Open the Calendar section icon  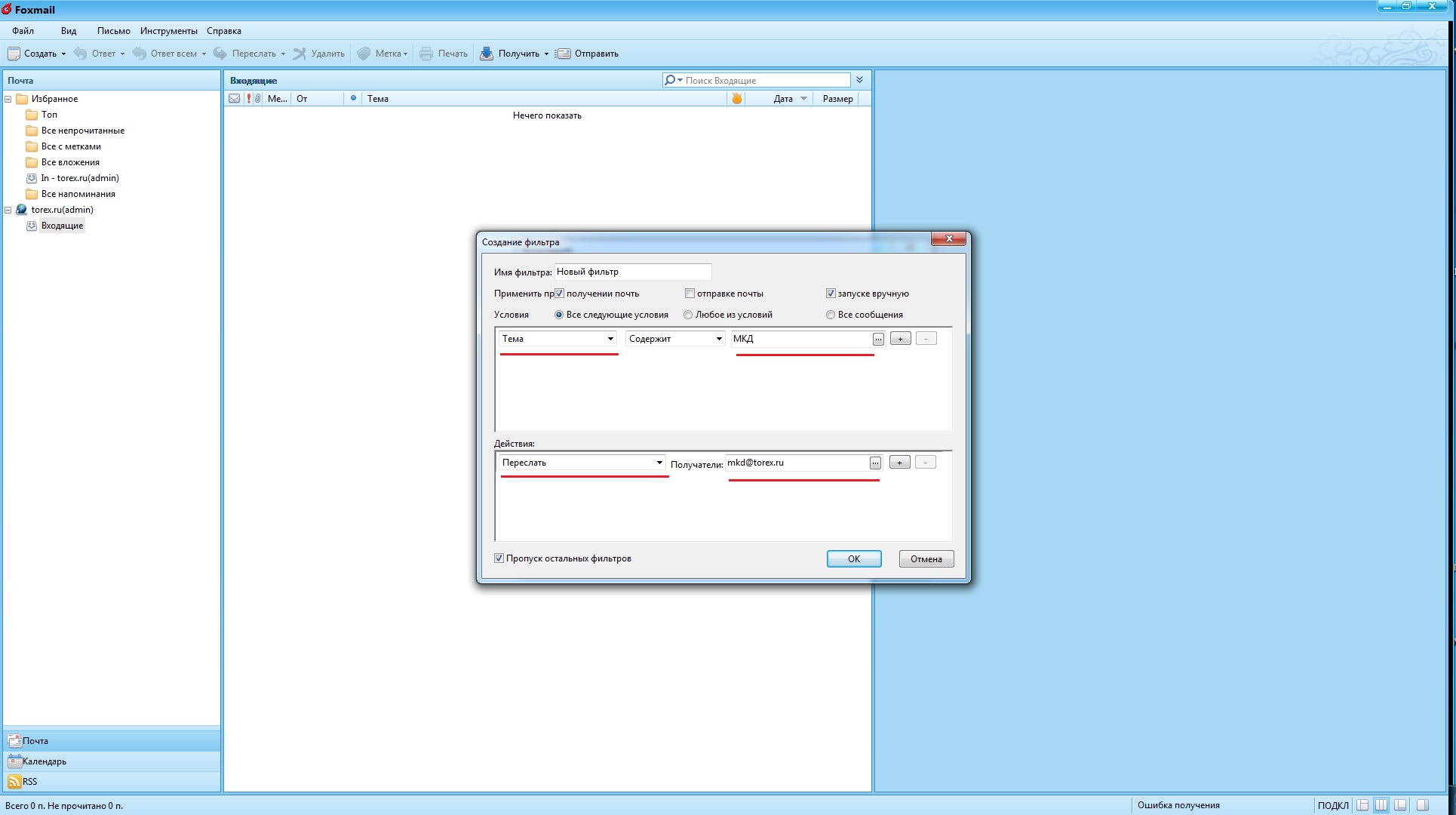point(14,761)
